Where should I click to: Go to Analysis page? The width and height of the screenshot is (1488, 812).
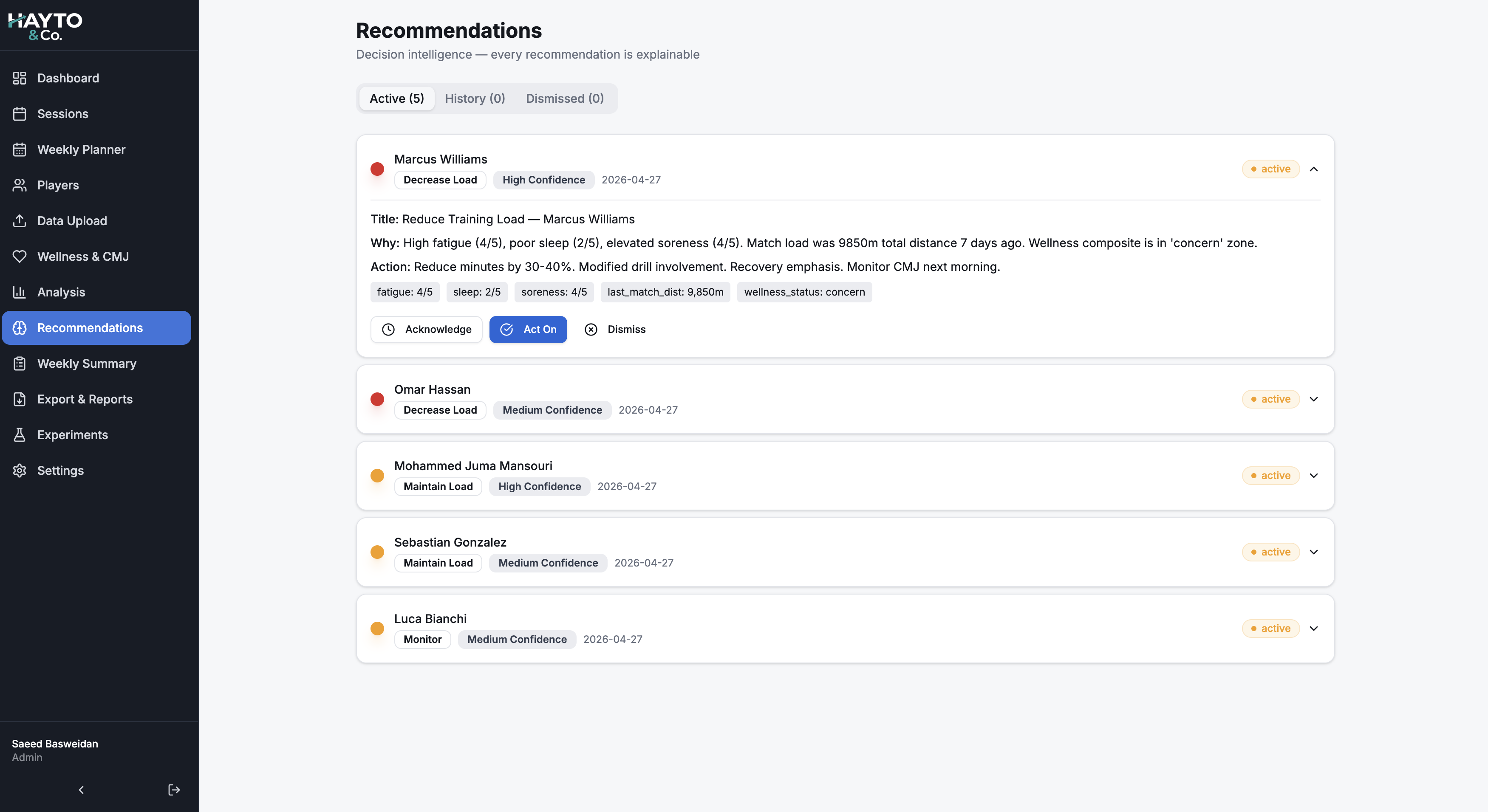(x=96, y=292)
